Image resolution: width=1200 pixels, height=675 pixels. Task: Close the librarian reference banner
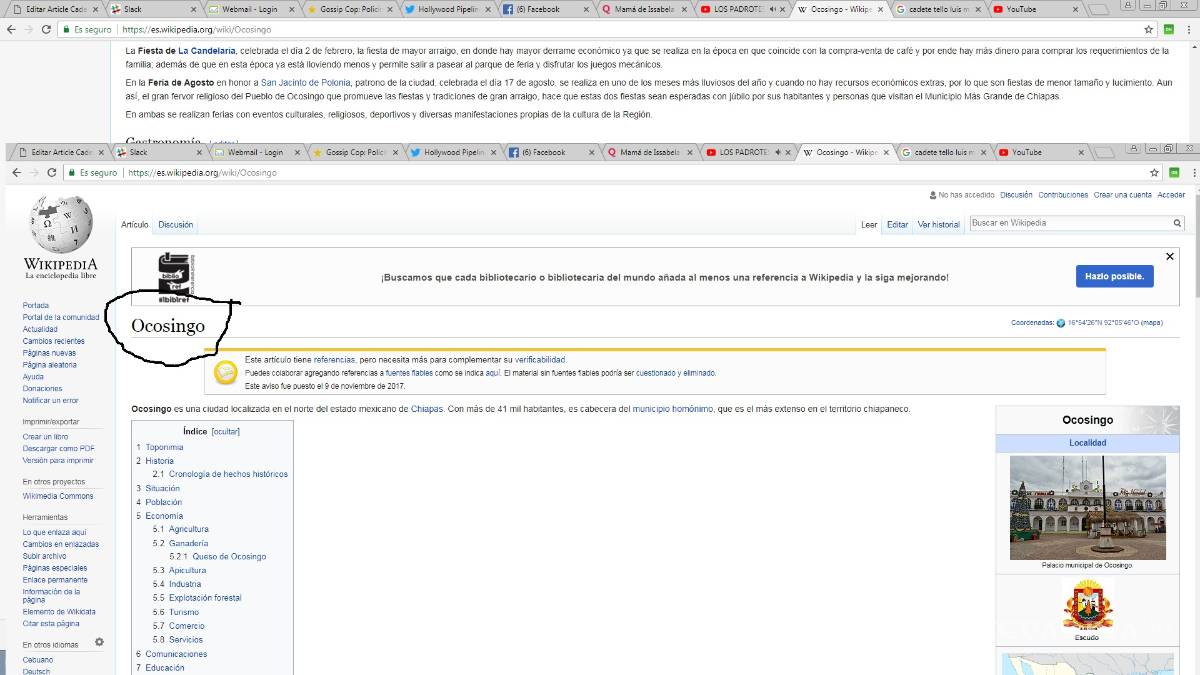pyautogui.click(x=1170, y=257)
